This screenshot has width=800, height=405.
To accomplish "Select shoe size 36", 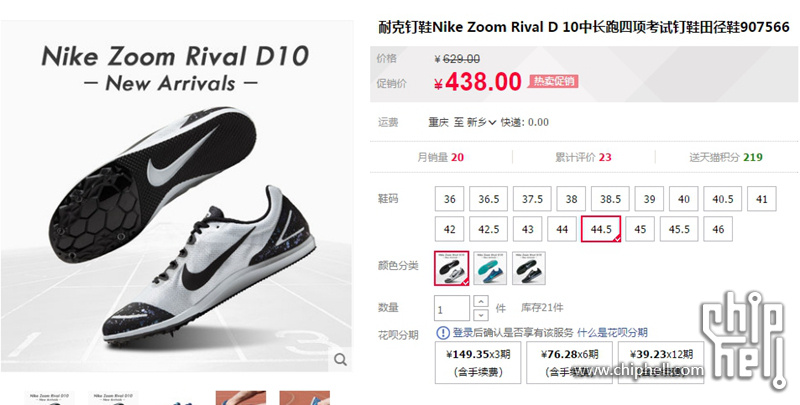I will [x=449, y=199].
